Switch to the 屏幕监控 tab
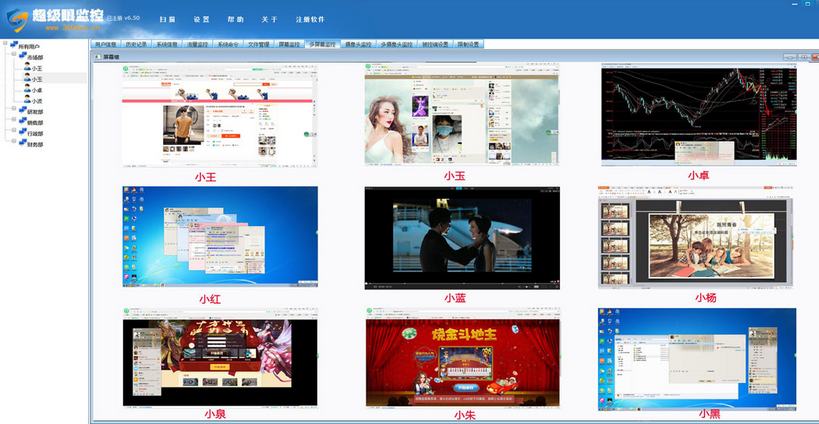This screenshot has height=424, width=819. 289,44
